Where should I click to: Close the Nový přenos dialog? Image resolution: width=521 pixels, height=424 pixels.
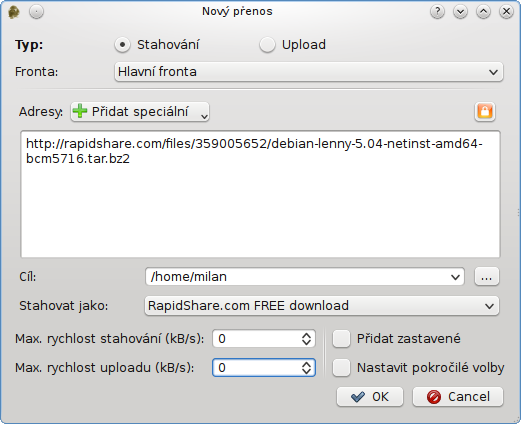coord(506,12)
